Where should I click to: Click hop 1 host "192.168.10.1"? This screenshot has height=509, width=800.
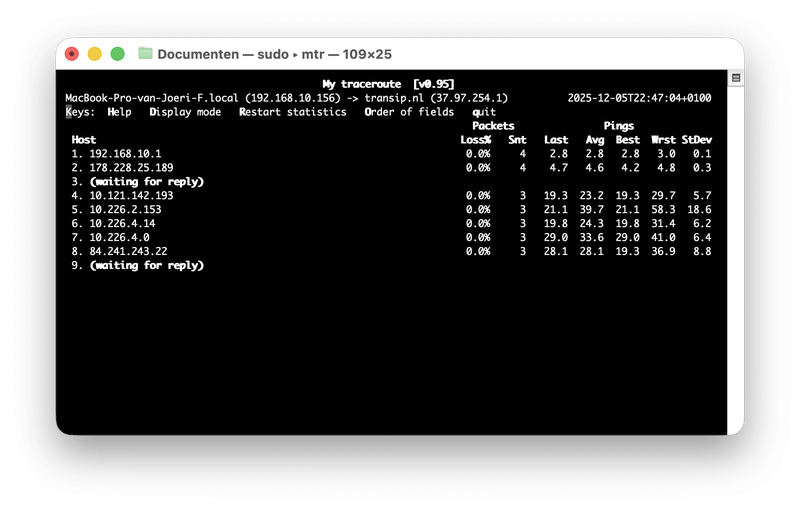click(126, 154)
